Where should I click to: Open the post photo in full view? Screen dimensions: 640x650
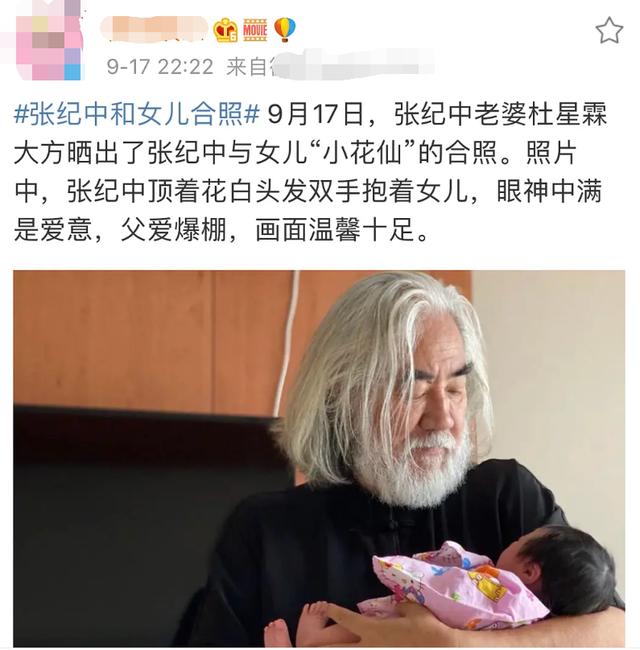click(x=319, y=458)
